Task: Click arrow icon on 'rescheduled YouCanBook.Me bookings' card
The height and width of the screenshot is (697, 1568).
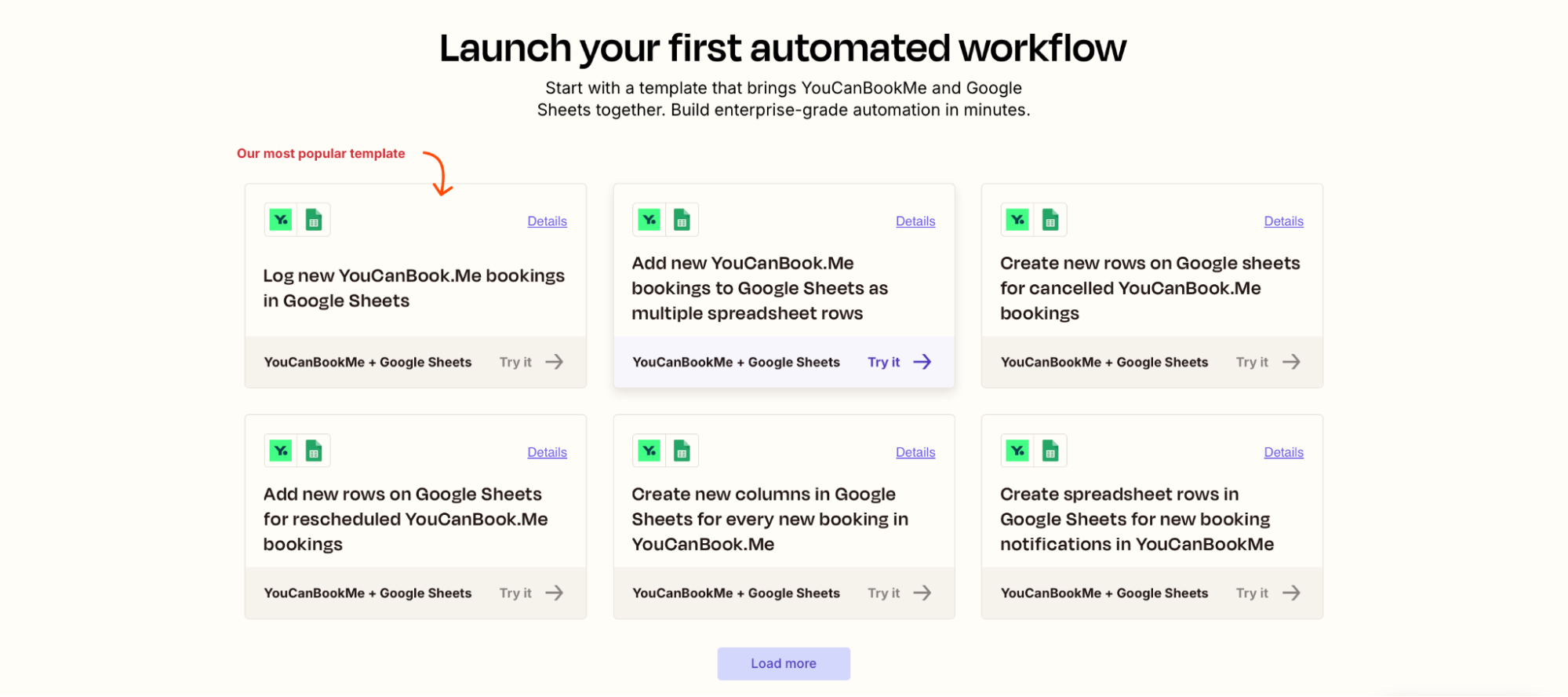Action: (x=555, y=593)
